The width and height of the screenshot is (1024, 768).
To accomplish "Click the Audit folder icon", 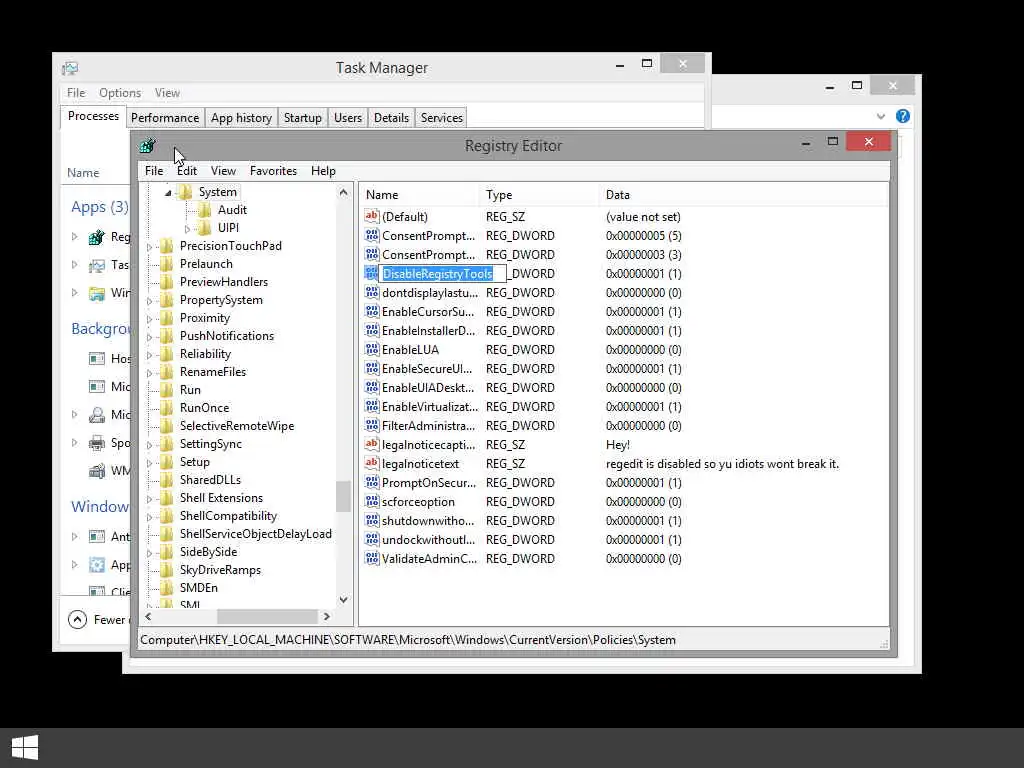I will point(204,210).
